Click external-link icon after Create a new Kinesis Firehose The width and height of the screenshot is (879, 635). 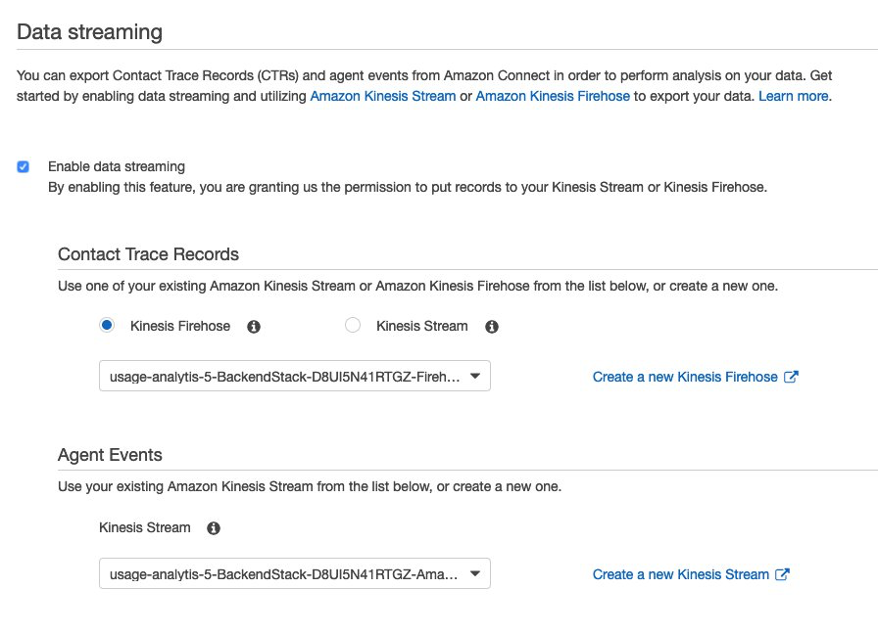coord(791,377)
